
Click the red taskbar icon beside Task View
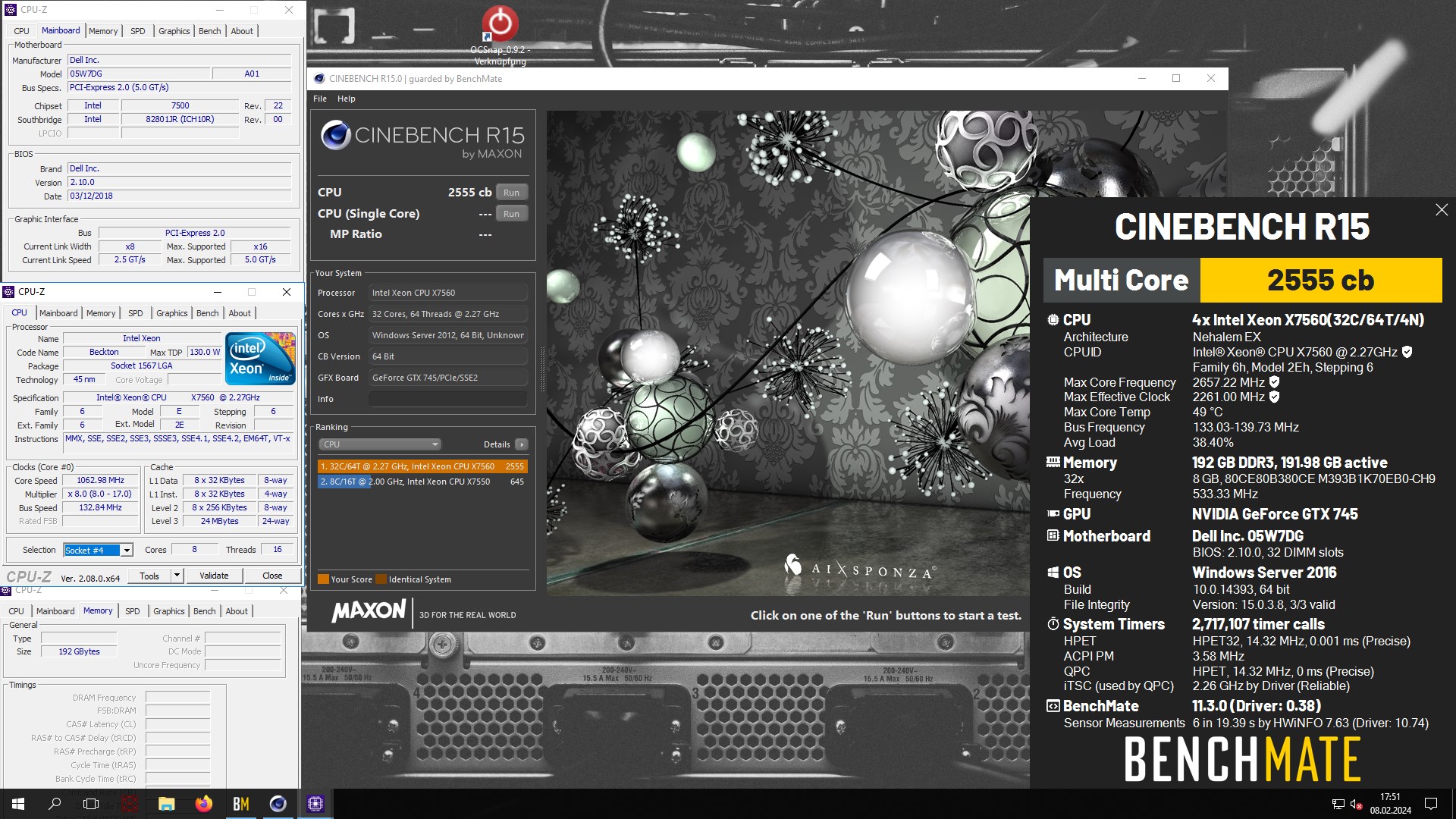(x=129, y=804)
